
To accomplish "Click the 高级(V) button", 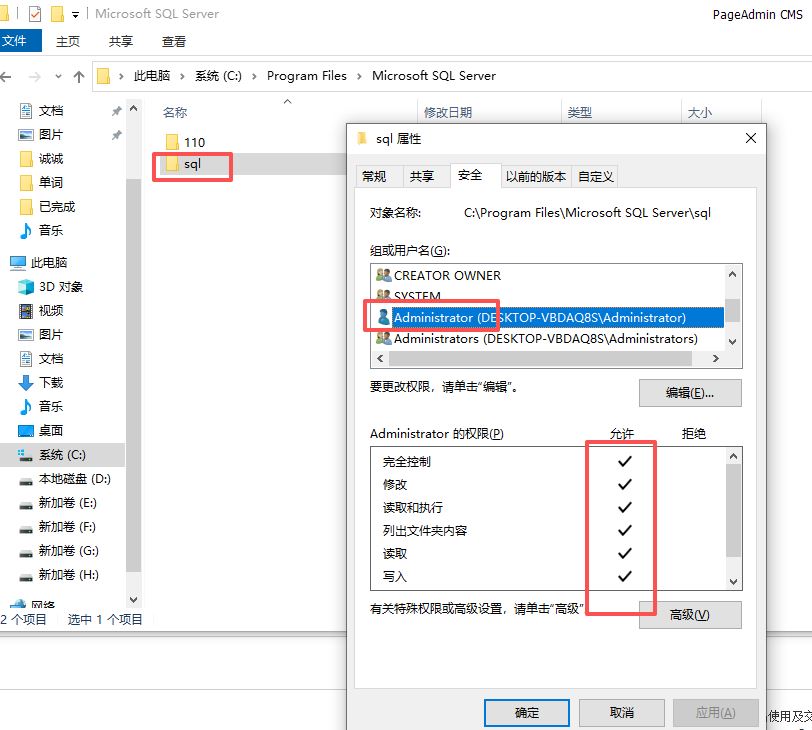I will click(690, 615).
